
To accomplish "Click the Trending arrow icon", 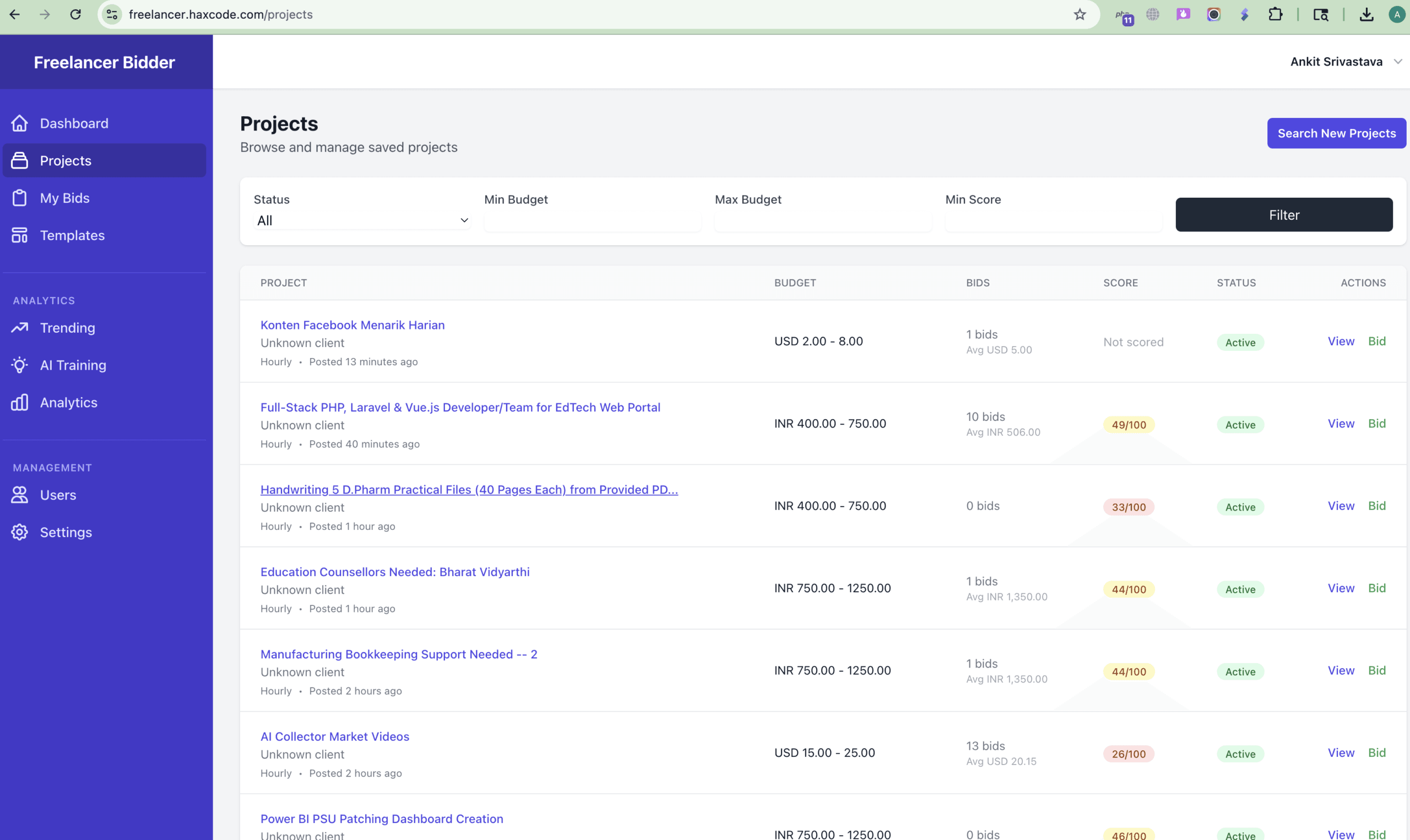I will pos(19,327).
